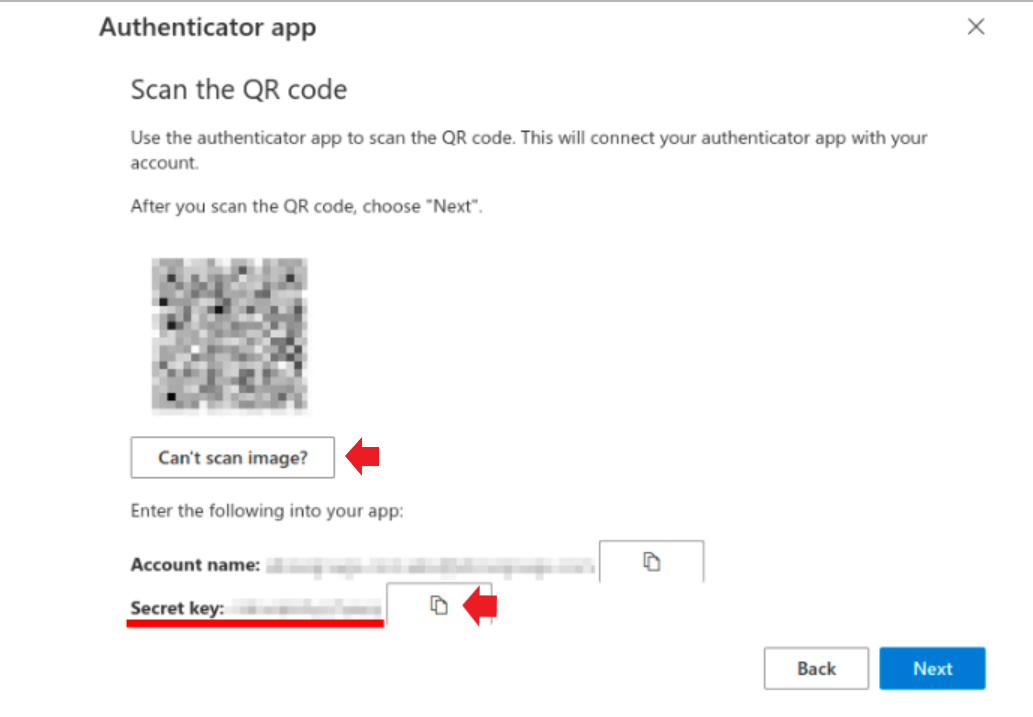
Task: Select the blurred account name value
Action: [430, 566]
